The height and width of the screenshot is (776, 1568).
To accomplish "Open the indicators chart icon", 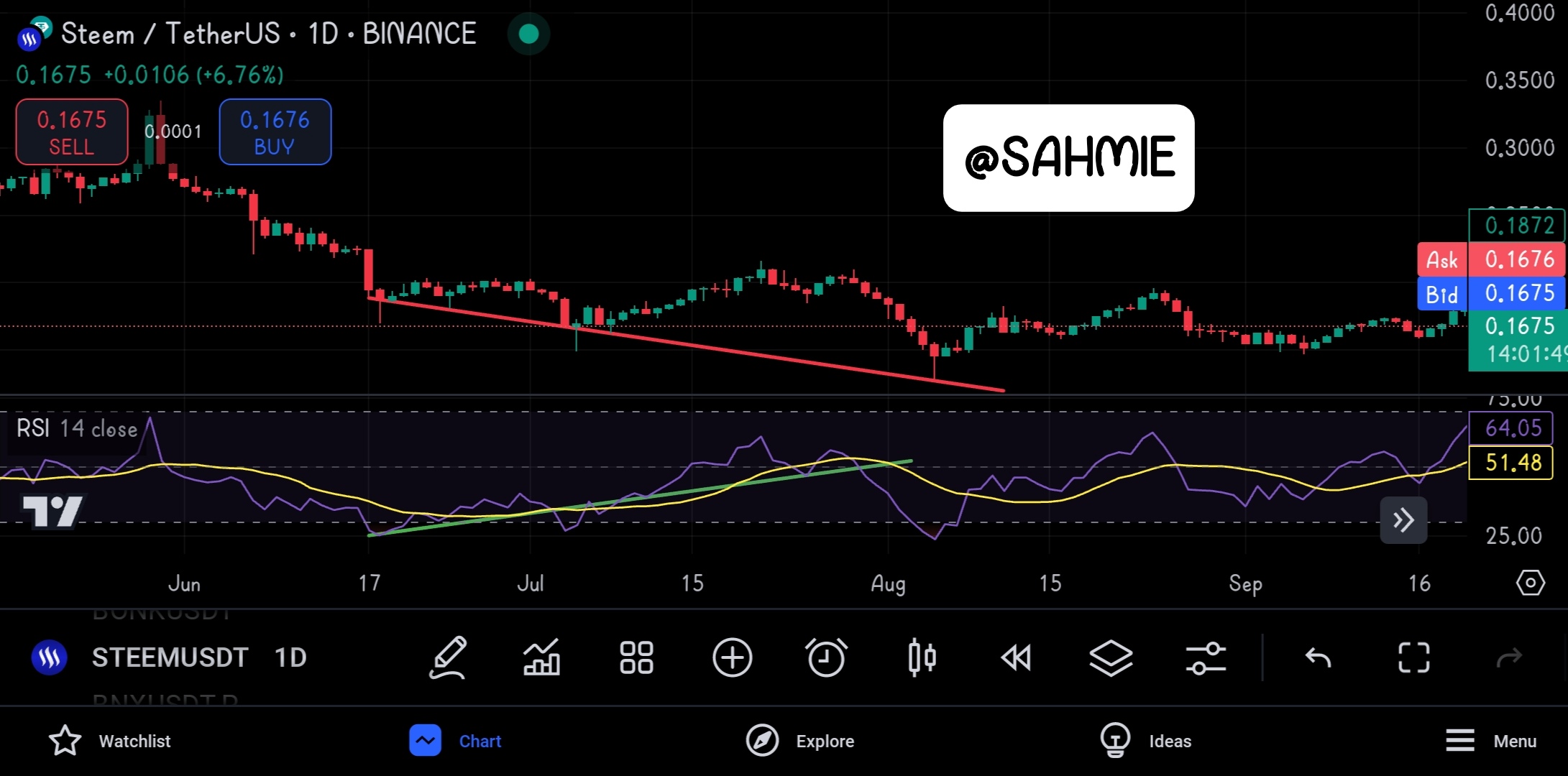I will (542, 657).
